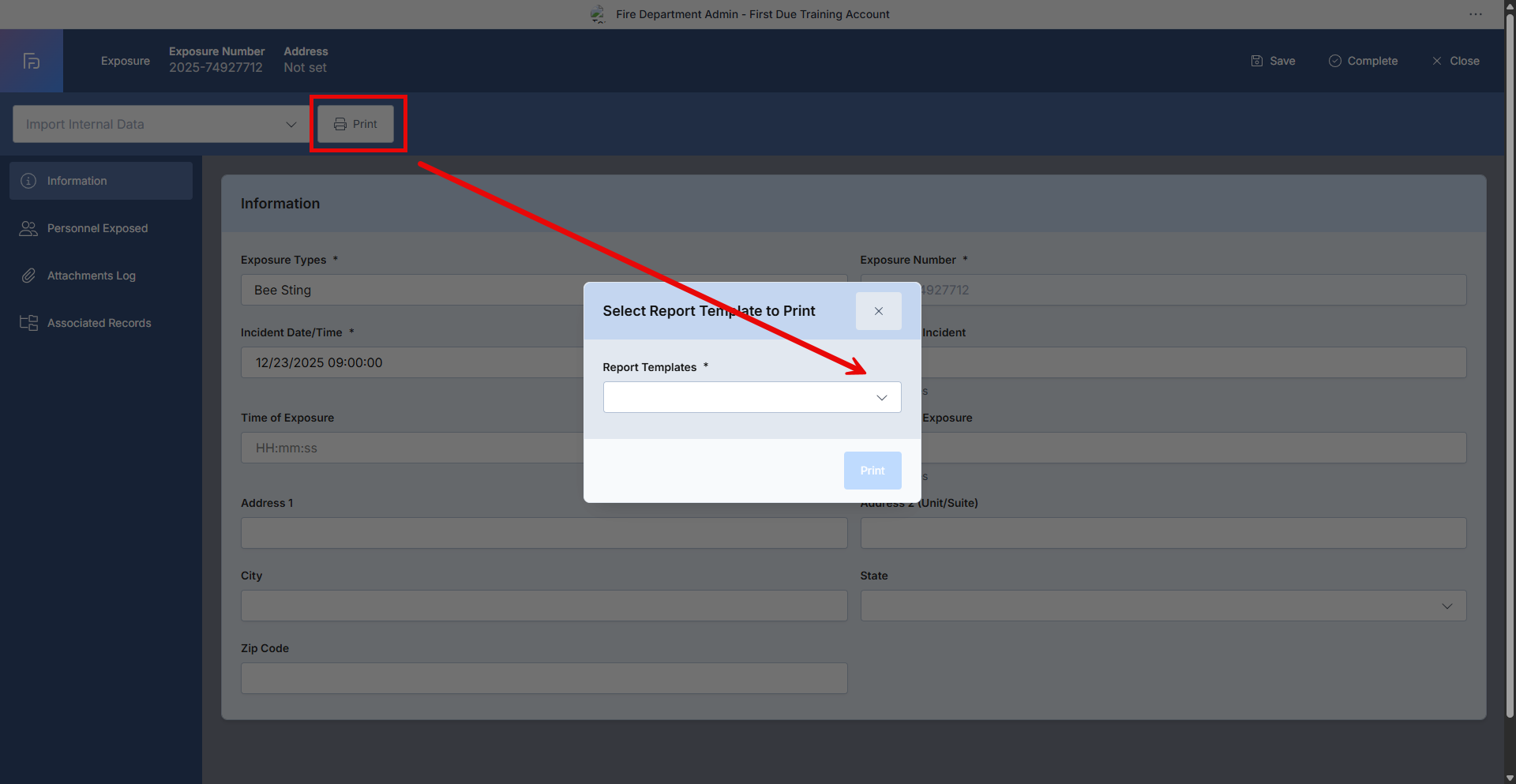Click the Zip Code input field
The height and width of the screenshot is (784, 1516).
click(x=543, y=678)
